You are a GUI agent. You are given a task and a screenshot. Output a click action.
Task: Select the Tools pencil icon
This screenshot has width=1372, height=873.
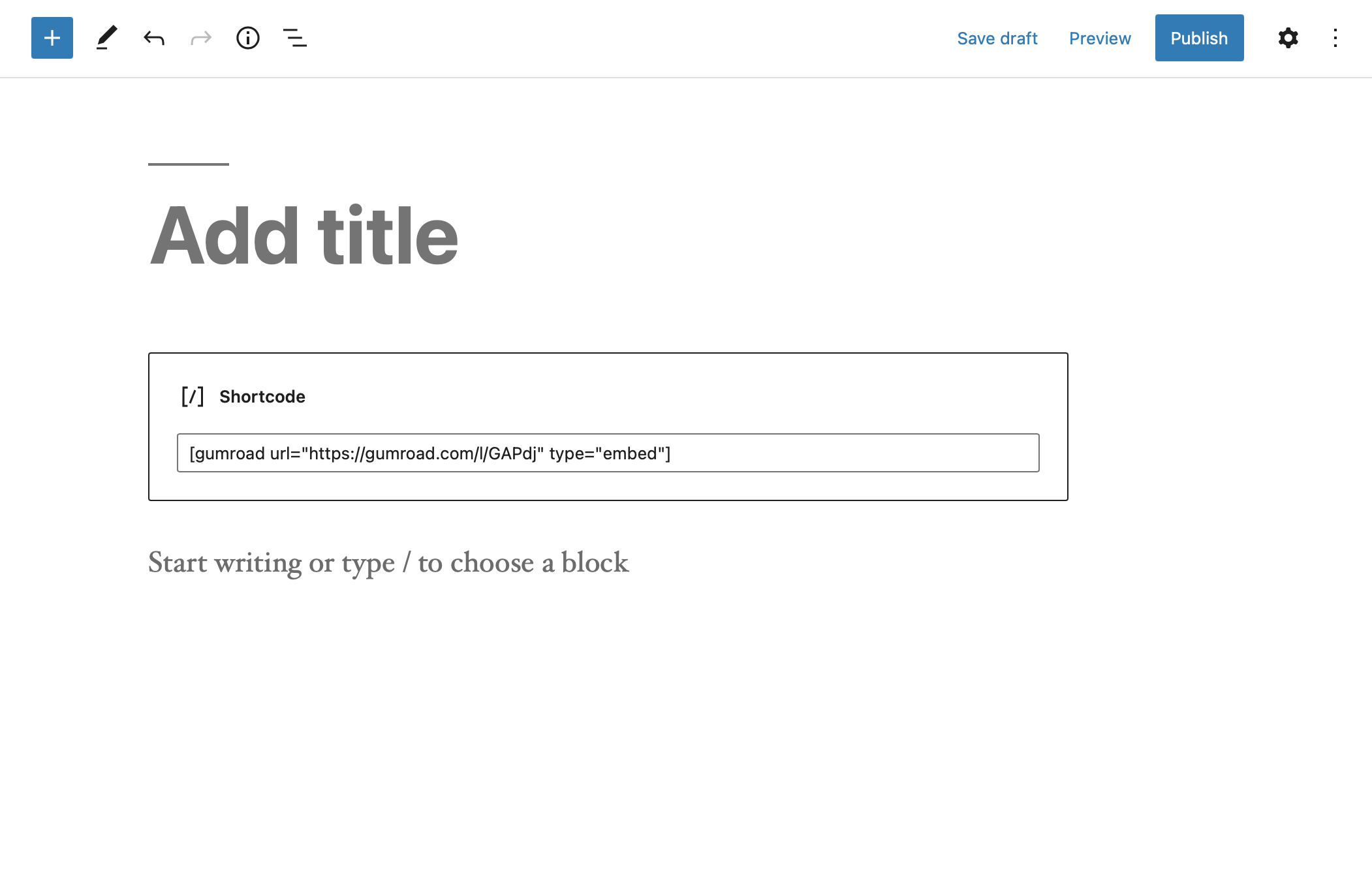point(106,38)
